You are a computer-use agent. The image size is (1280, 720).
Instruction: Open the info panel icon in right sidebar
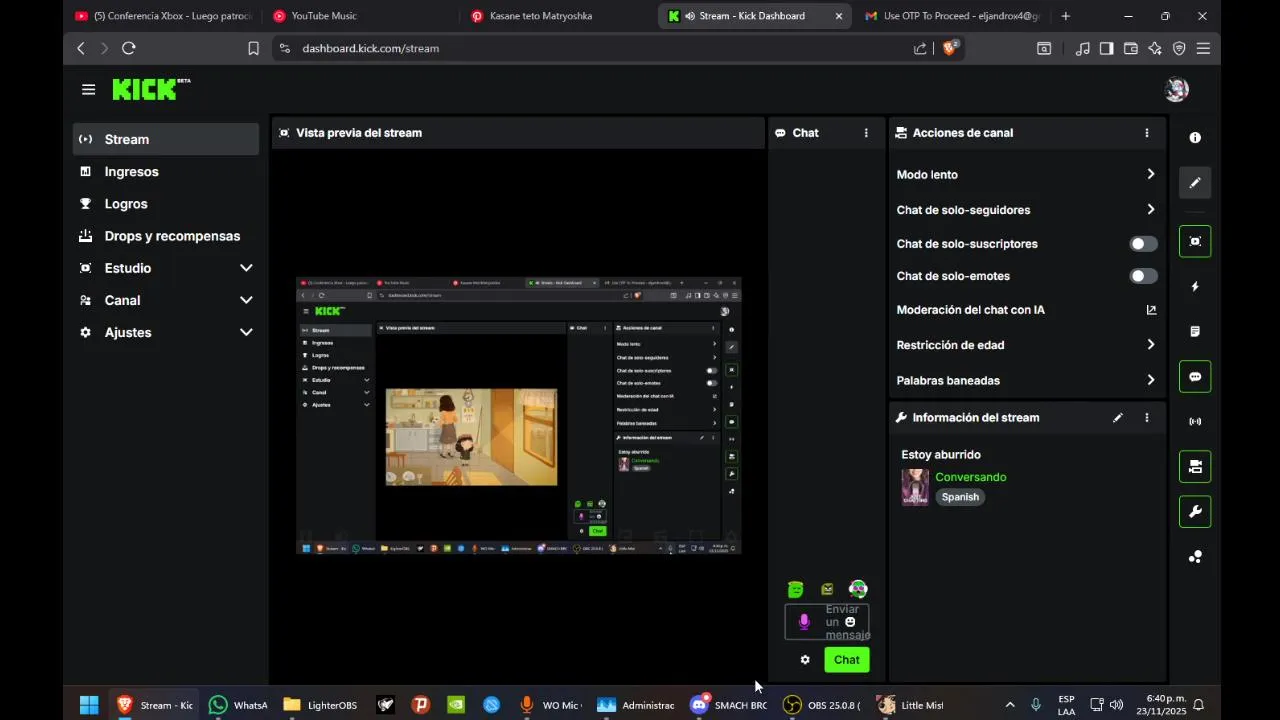point(1195,138)
